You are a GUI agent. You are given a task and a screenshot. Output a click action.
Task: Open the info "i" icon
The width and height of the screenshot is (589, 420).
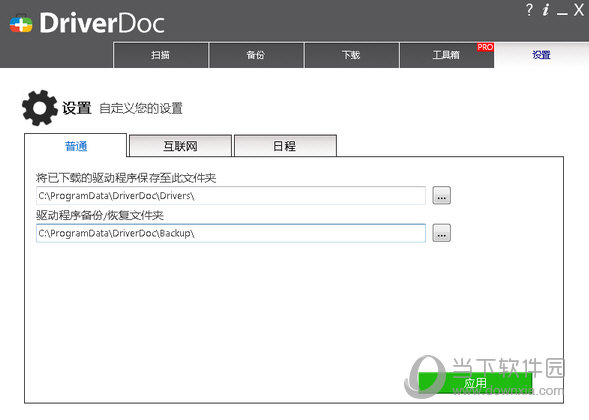click(x=546, y=9)
